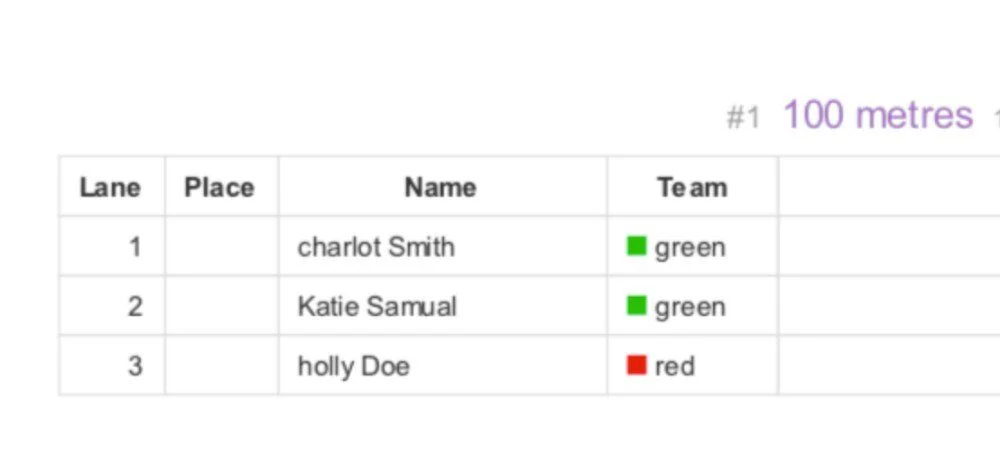Open the 100 metres event title
Screen dimensions: 1000x455
point(878,115)
